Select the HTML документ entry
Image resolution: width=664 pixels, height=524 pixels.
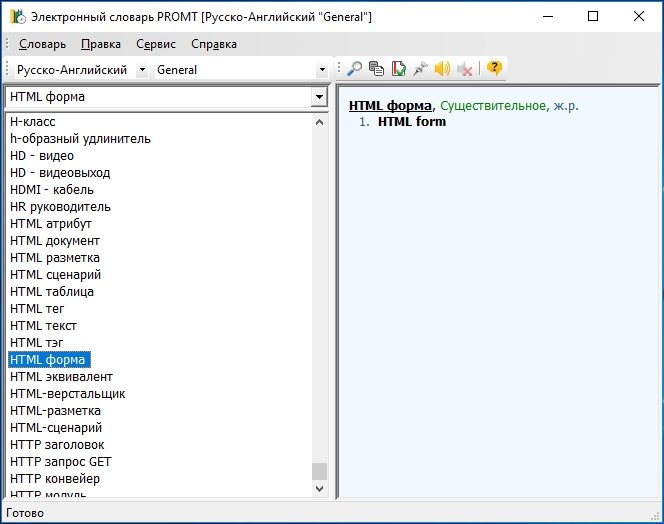click(x=55, y=241)
